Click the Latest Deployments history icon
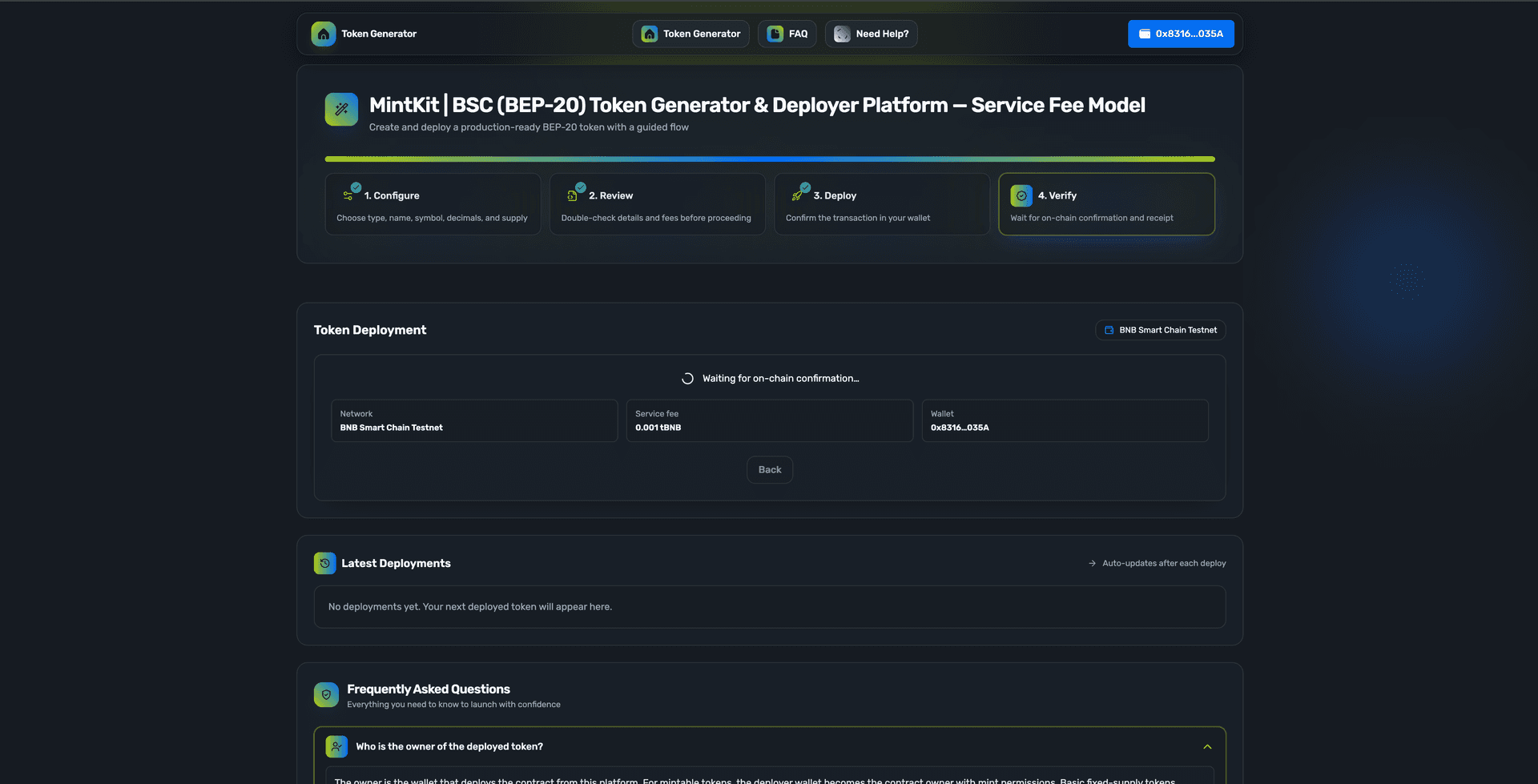 tap(324, 563)
